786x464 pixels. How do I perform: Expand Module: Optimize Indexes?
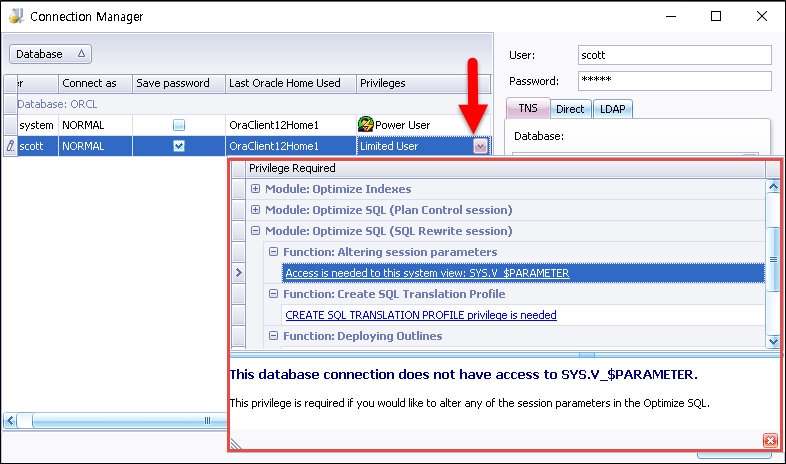tap(256, 189)
